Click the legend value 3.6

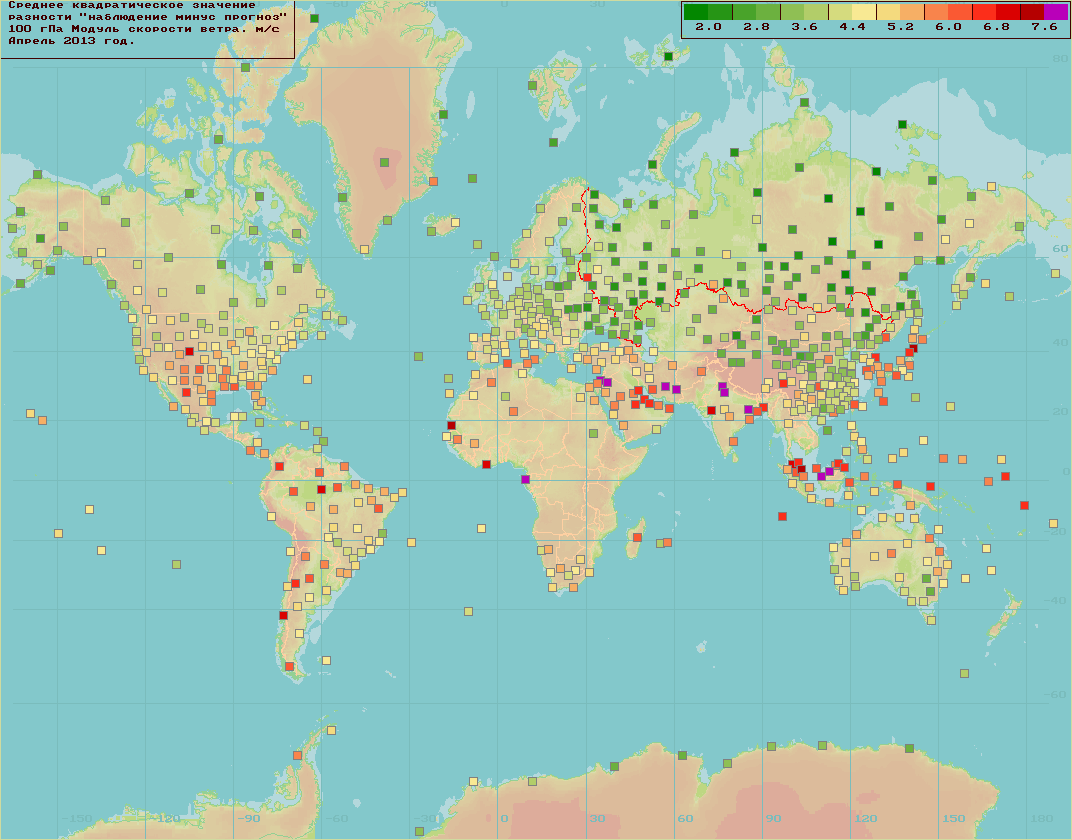[x=804, y=27]
